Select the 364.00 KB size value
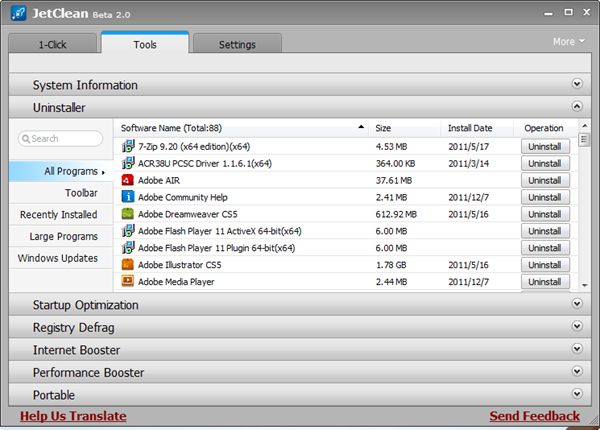This screenshot has height=430, width=600. click(395, 163)
